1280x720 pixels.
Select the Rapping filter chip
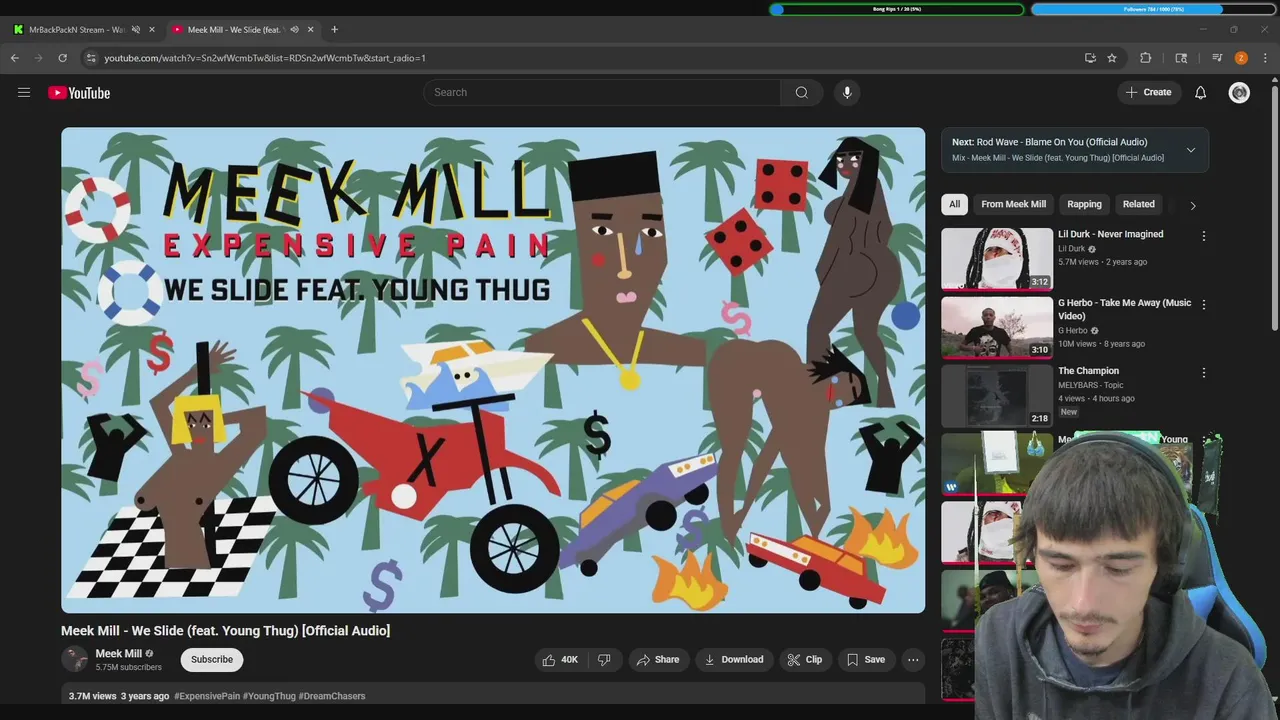click(x=1084, y=204)
